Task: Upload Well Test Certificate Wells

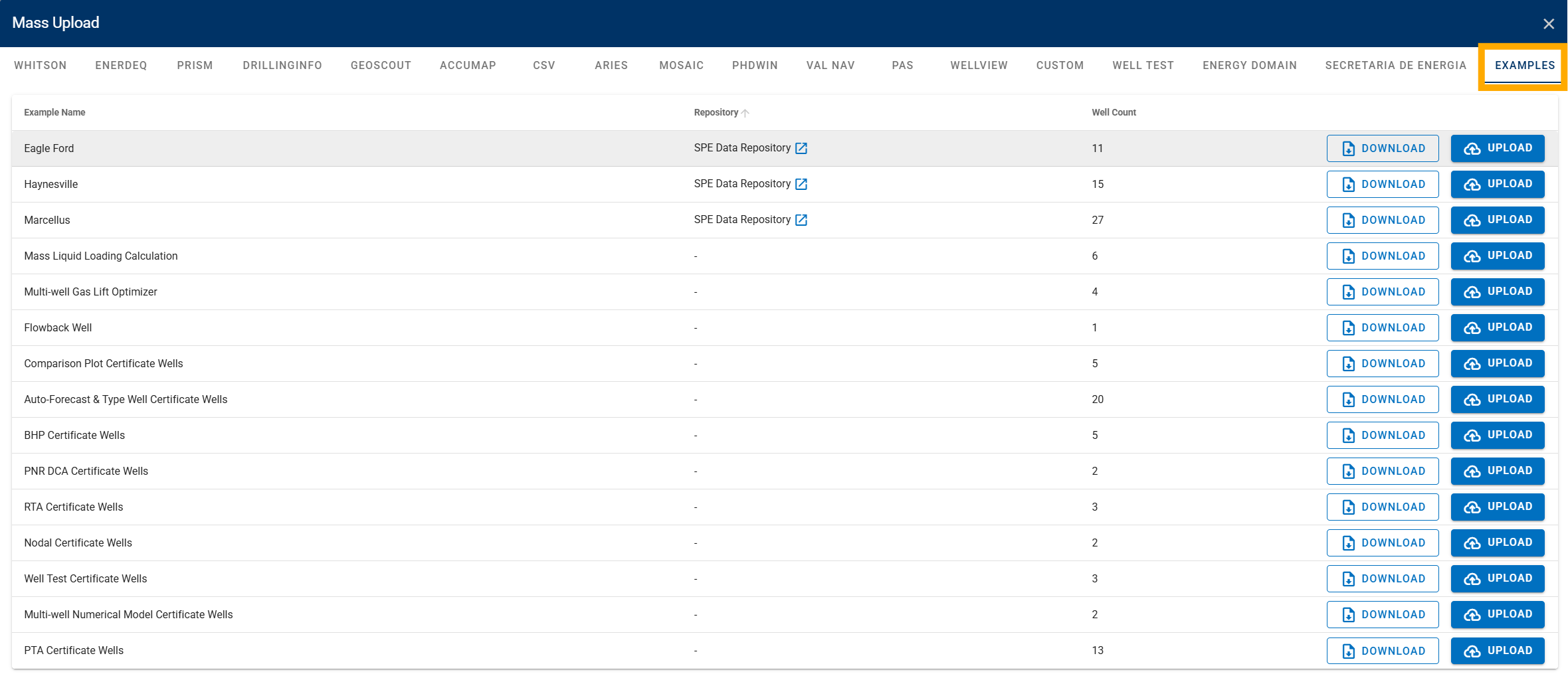Action: [x=1498, y=578]
